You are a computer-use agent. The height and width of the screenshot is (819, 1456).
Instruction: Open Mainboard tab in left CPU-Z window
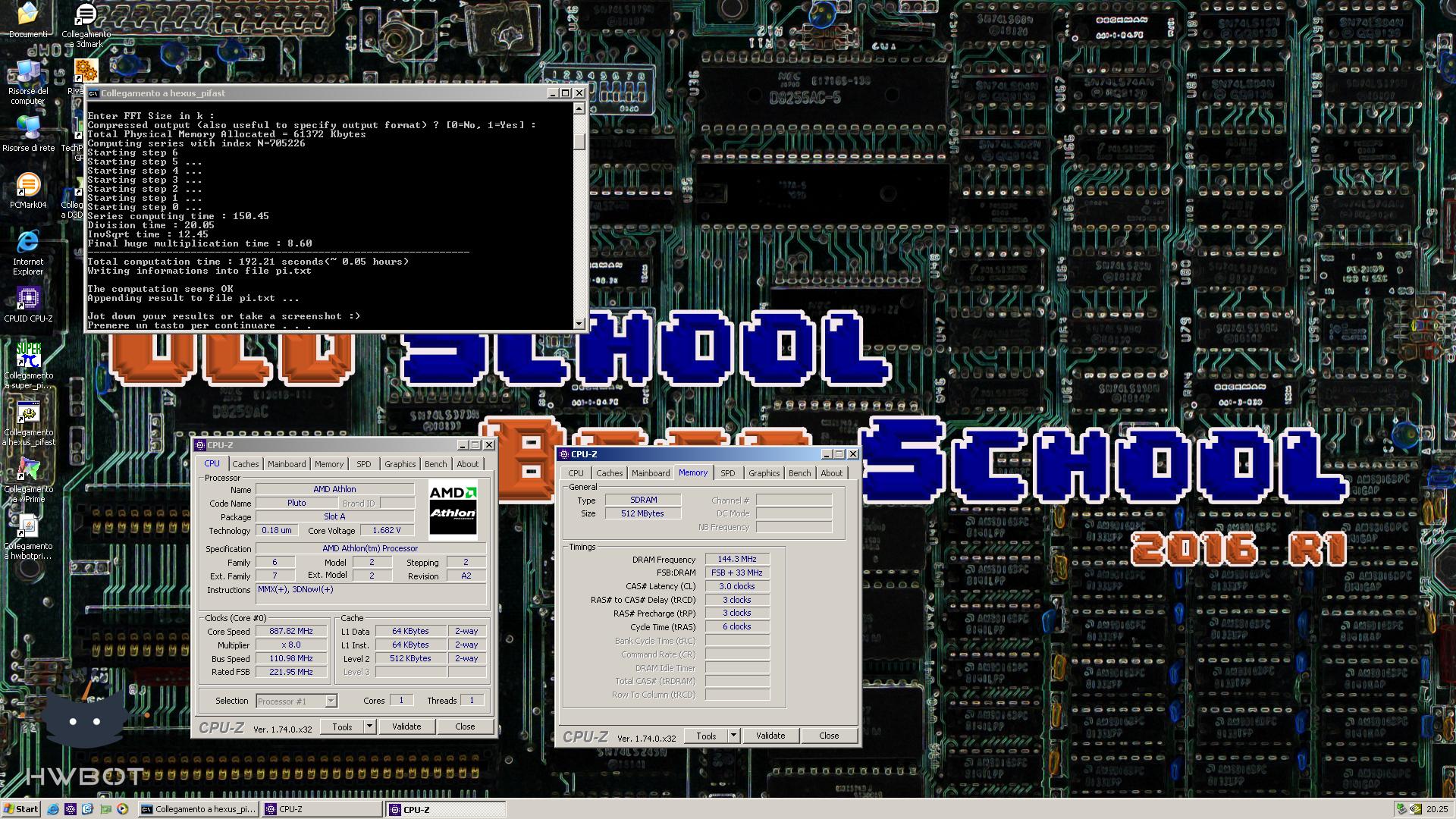tap(287, 464)
